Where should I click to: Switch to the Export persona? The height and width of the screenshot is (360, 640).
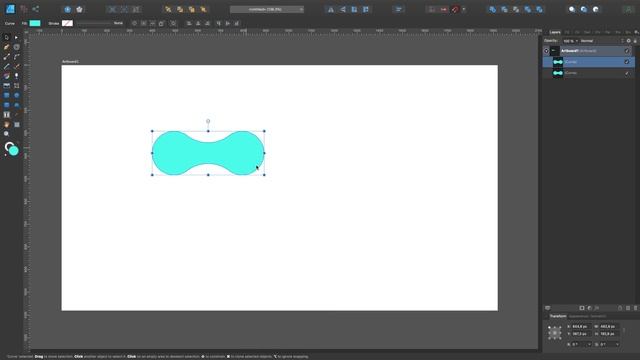pyautogui.click(x=36, y=9)
